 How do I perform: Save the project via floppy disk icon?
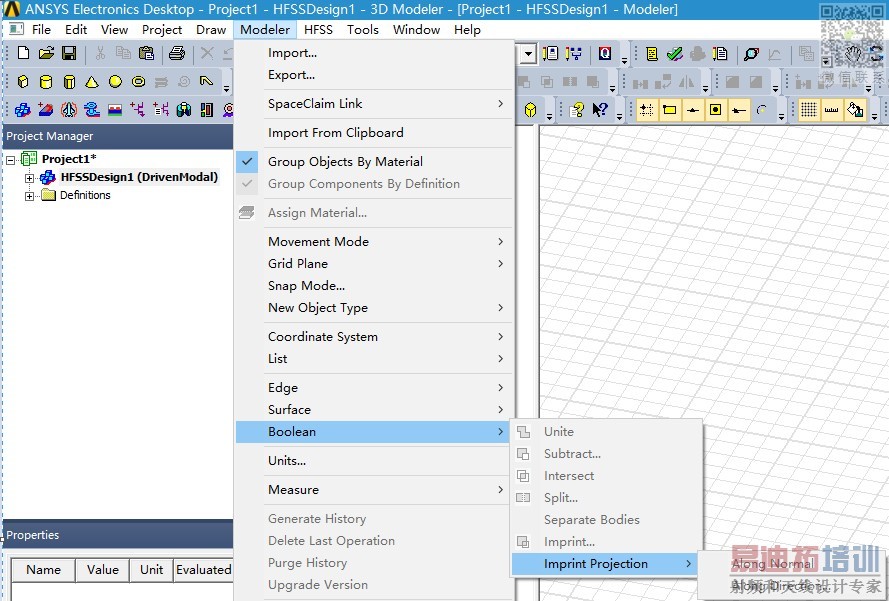pos(69,53)
